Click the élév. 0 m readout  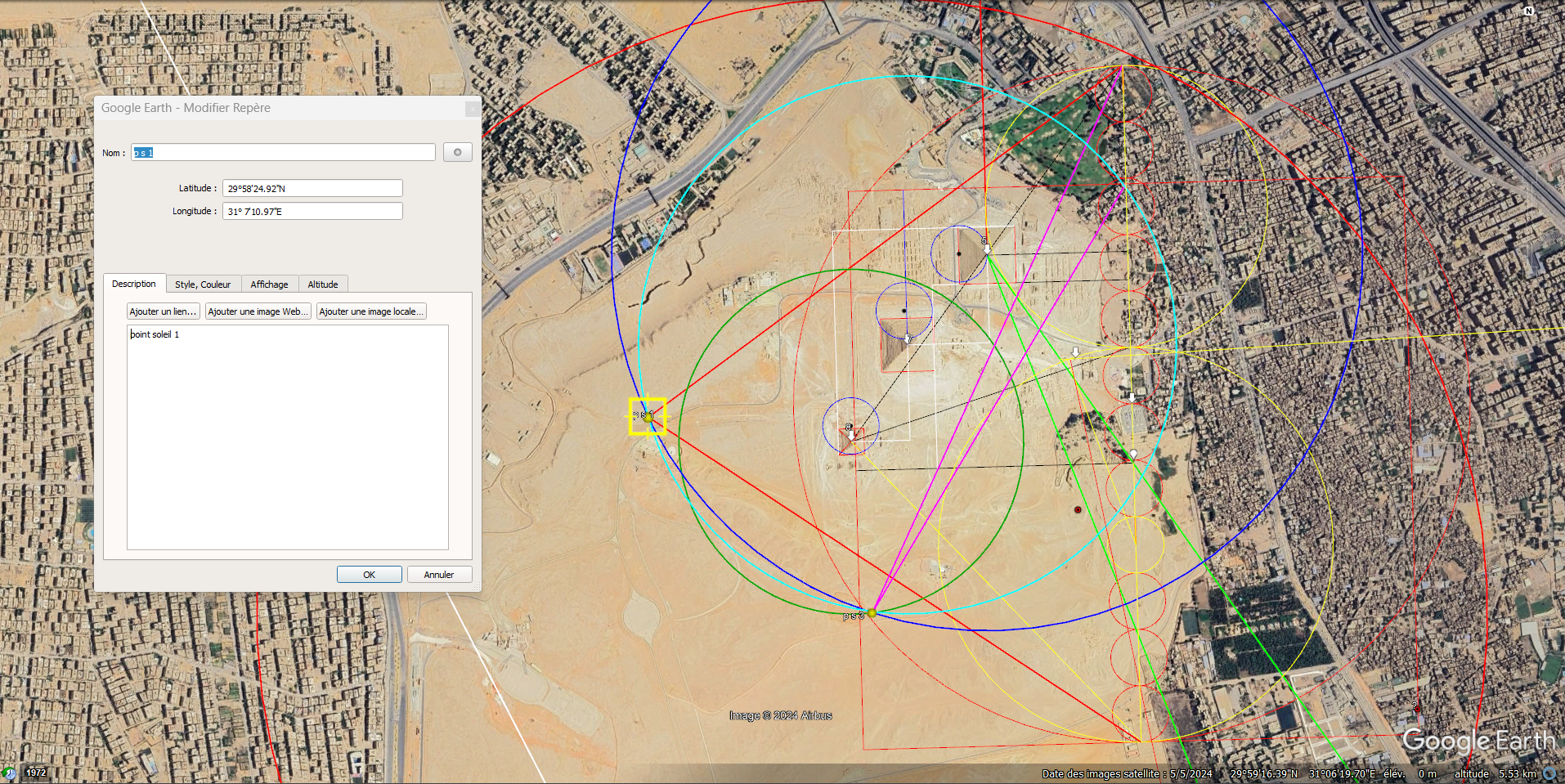[1410, 773]
